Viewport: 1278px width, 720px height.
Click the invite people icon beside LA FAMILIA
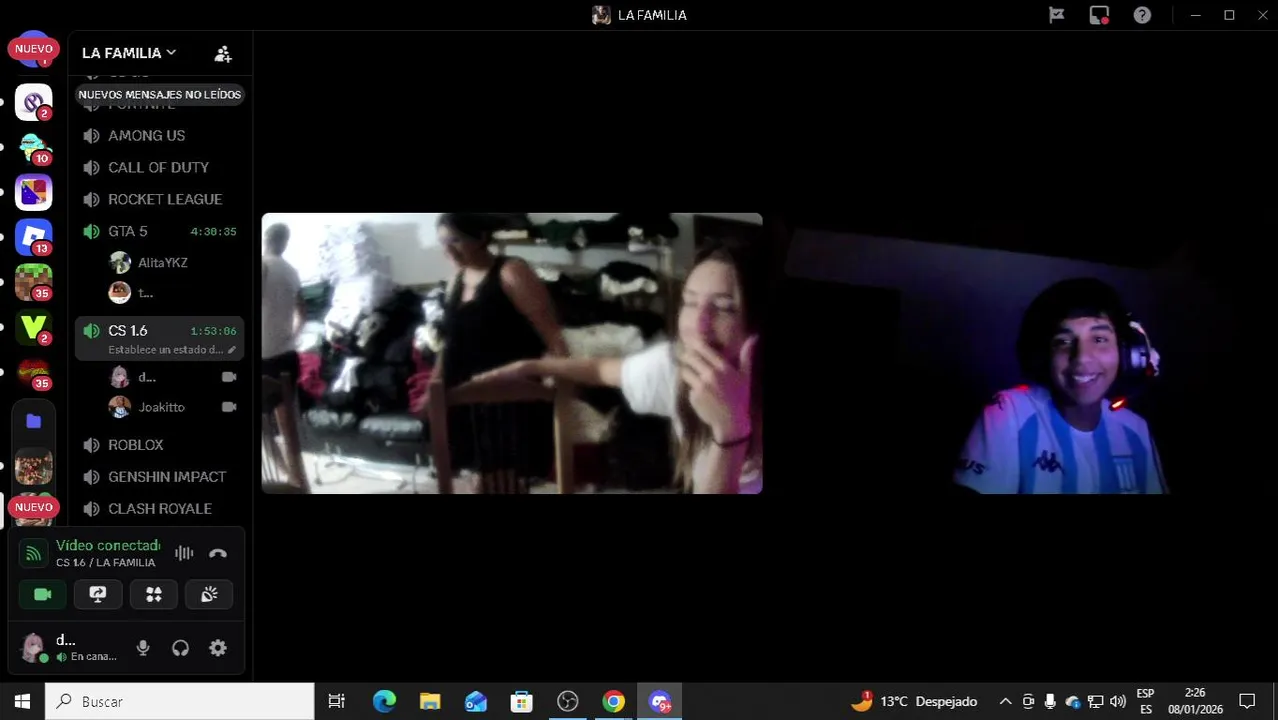point(223,53)
